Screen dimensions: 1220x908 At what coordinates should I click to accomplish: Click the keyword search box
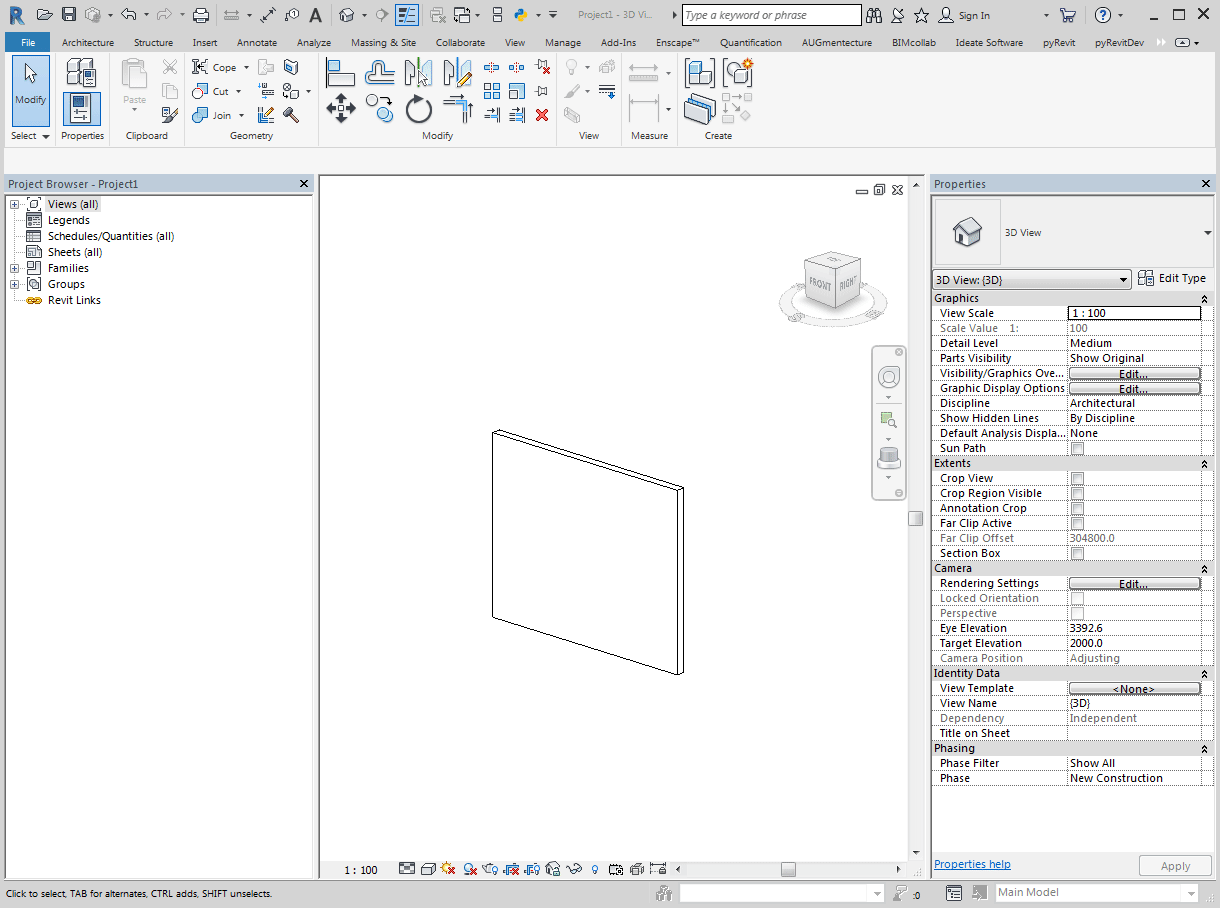pyautogui.click(x=770, y=15)
